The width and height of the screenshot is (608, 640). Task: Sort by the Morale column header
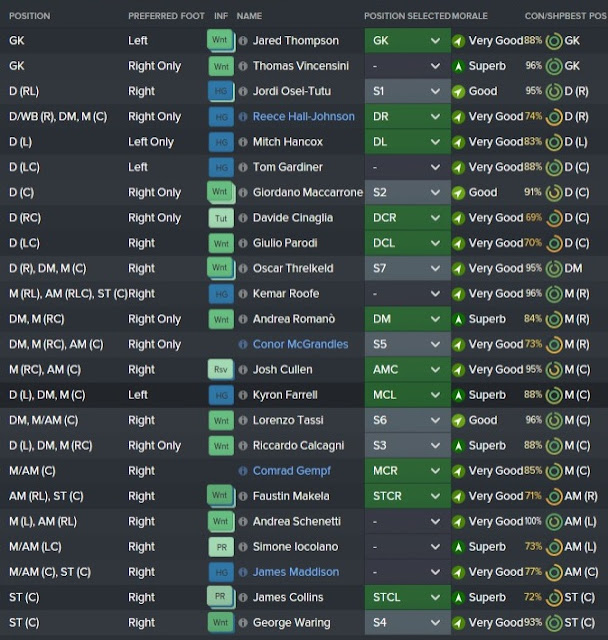pos(470,16)
